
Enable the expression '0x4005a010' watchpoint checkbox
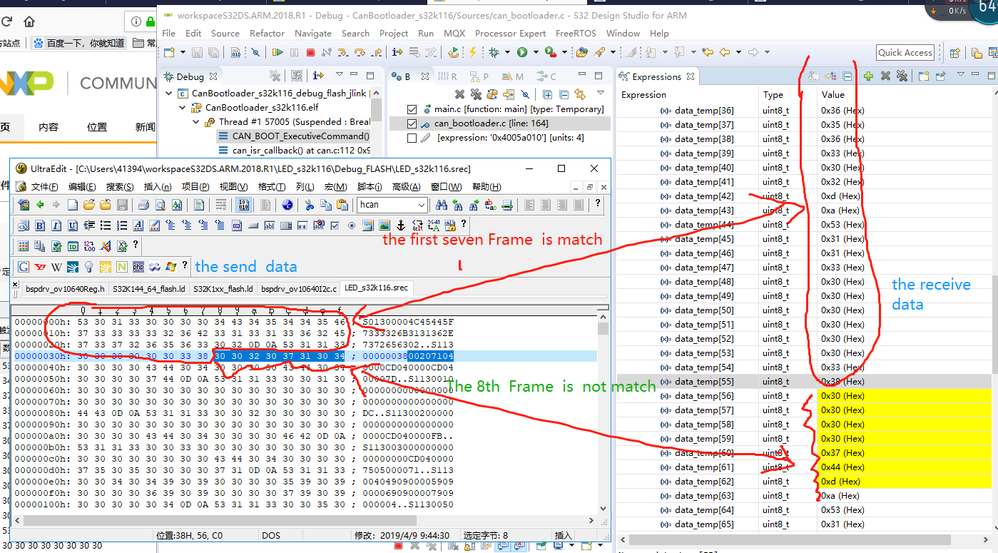pos(411,137)
